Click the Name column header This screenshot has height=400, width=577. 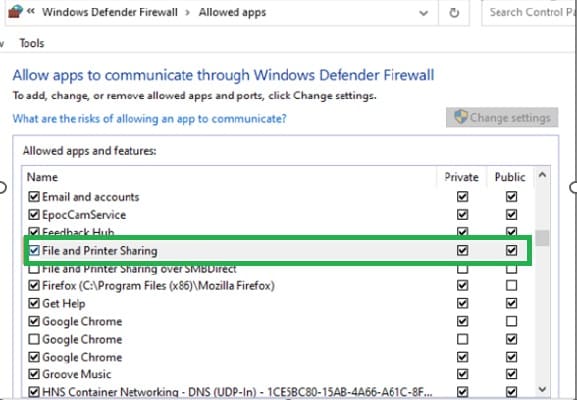tap(42, 177)
